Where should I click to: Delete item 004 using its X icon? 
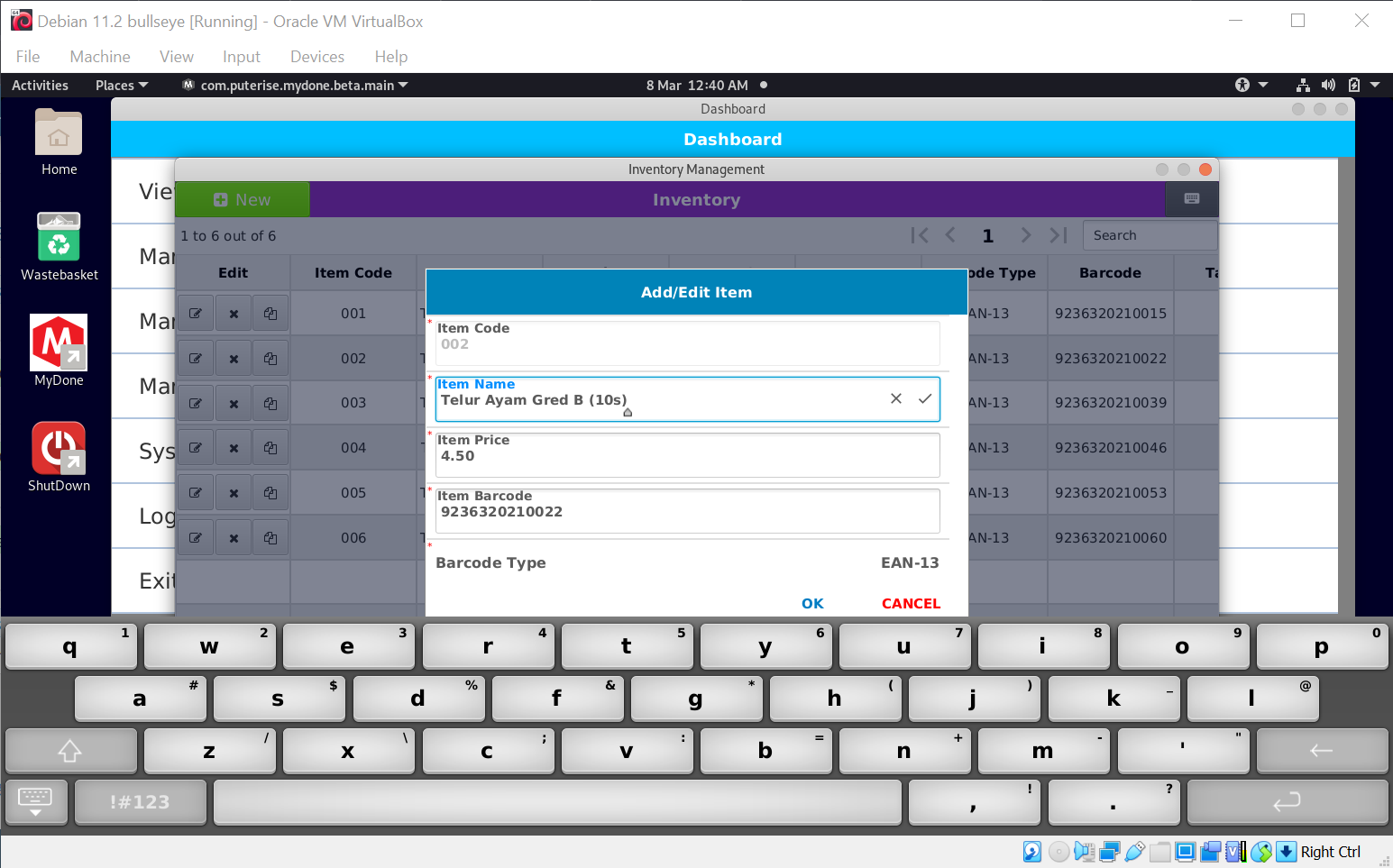click(x=234, y=448)
